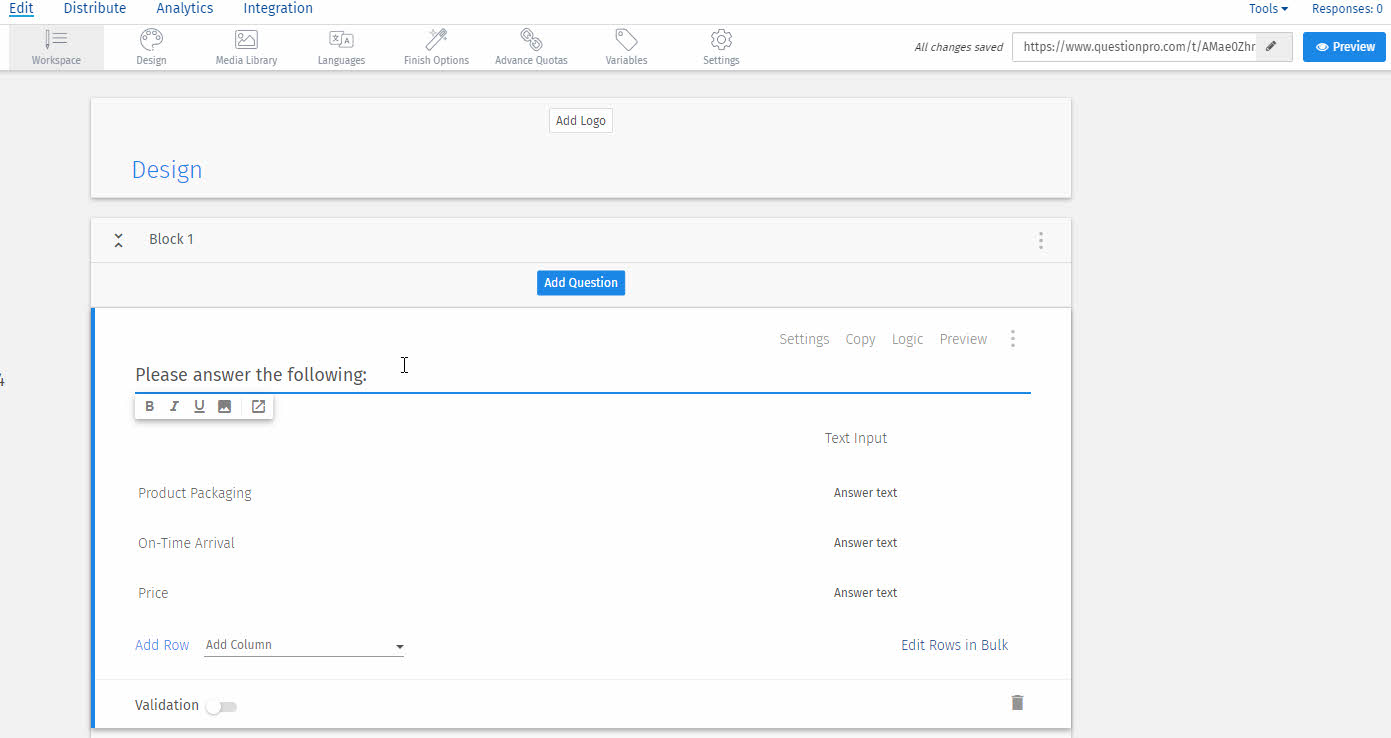Insert image into question text
Screen dimensions: 1391x738
pos(224,406)
